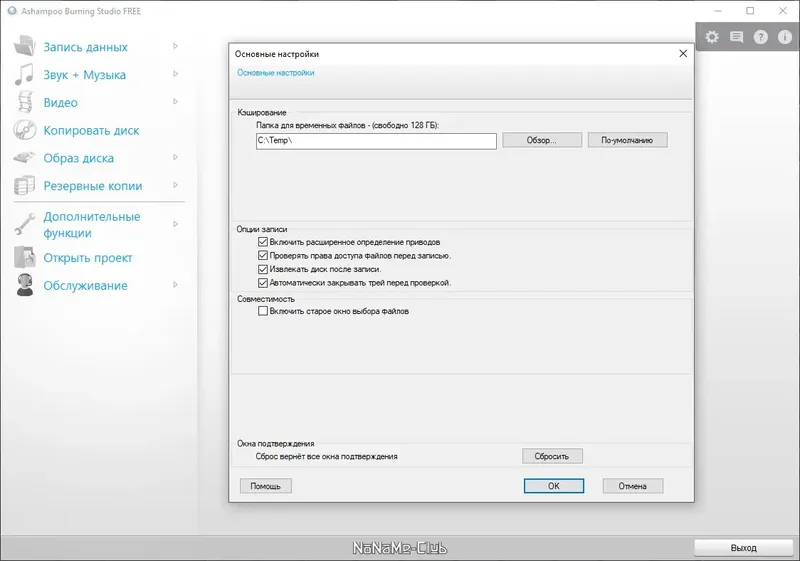Disable extended drive detection checkbox

click(x=263, y=242)
